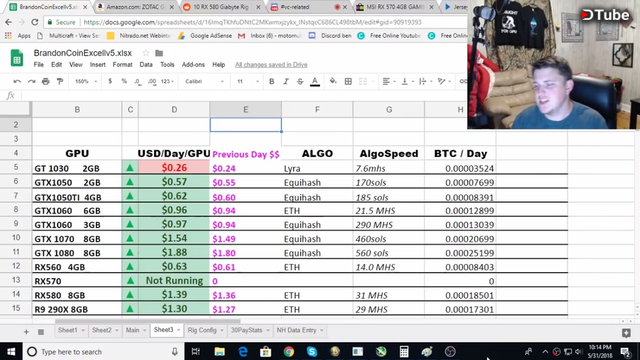Open the Format menu
Viewport: 640px width, 360px height.
[x=122, y=64]
